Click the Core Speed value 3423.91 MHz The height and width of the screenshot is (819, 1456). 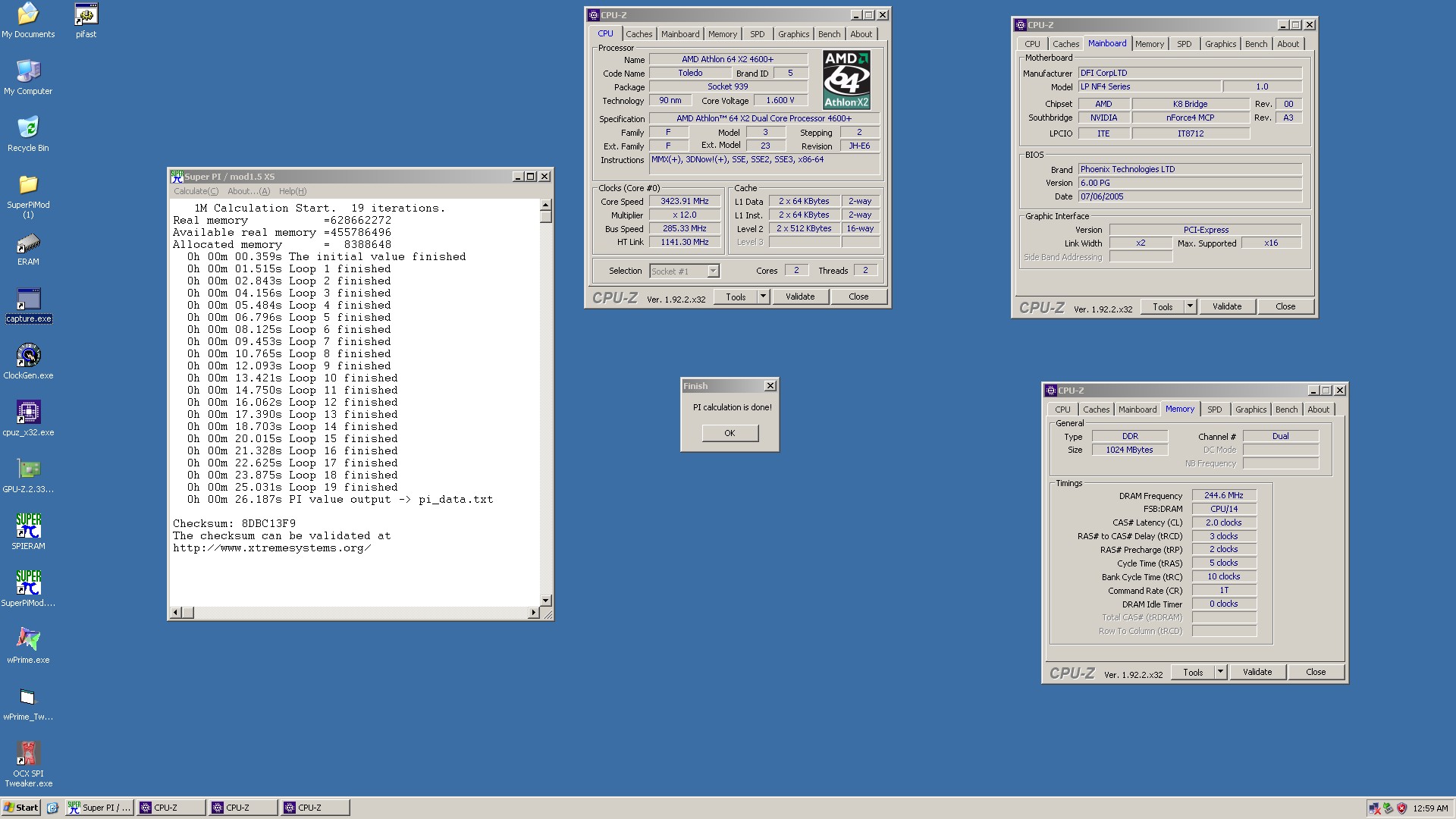[x=685, y=202]
